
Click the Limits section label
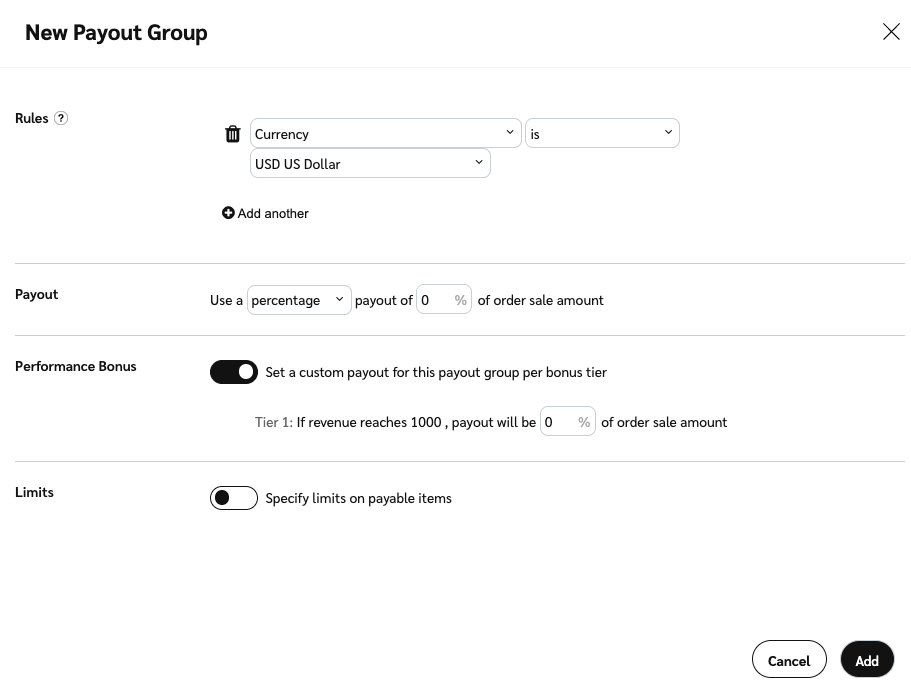35,492
